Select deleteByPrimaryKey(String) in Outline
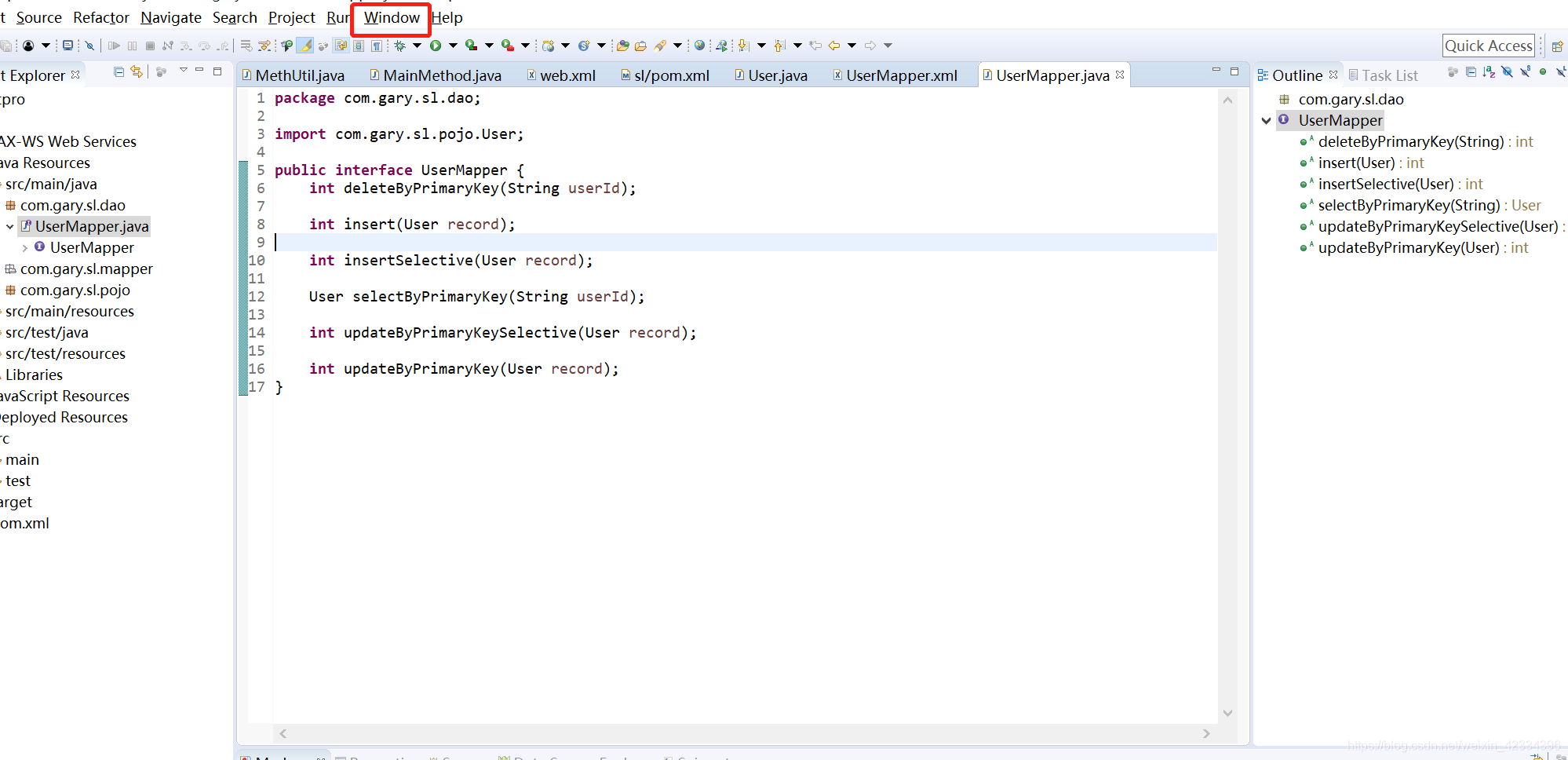Viewport: 1568px width, 760px height. tap(1416, 142)
